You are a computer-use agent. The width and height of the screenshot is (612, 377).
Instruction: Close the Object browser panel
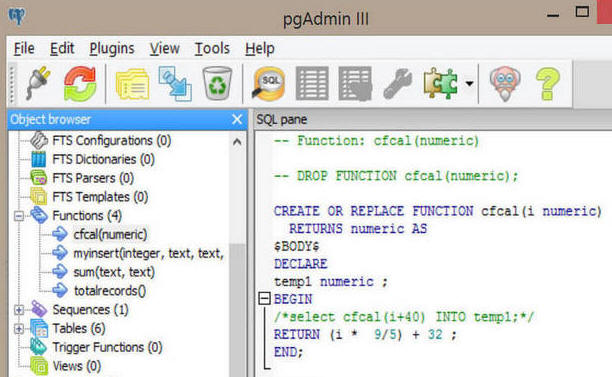tap(237, 119)
